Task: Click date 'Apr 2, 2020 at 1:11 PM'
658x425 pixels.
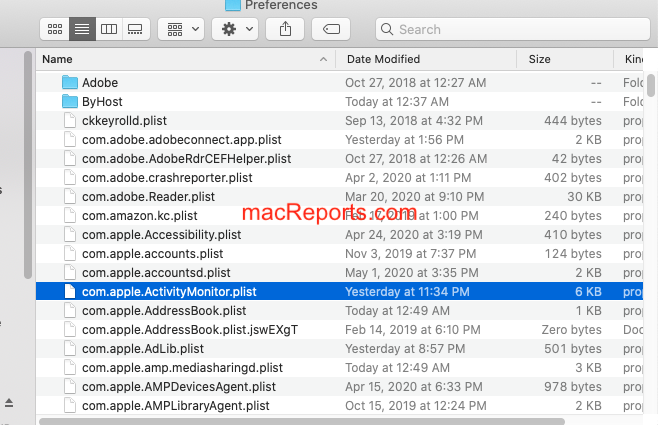Action: (408, 177)
